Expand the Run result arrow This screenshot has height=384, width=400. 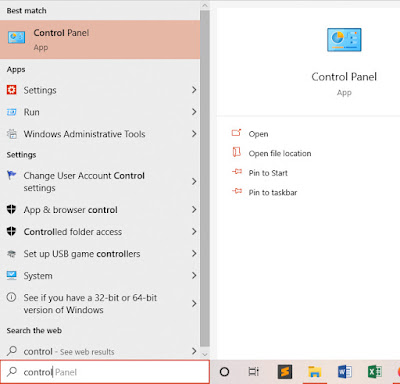pyautogui.click(x=194, y=112)
